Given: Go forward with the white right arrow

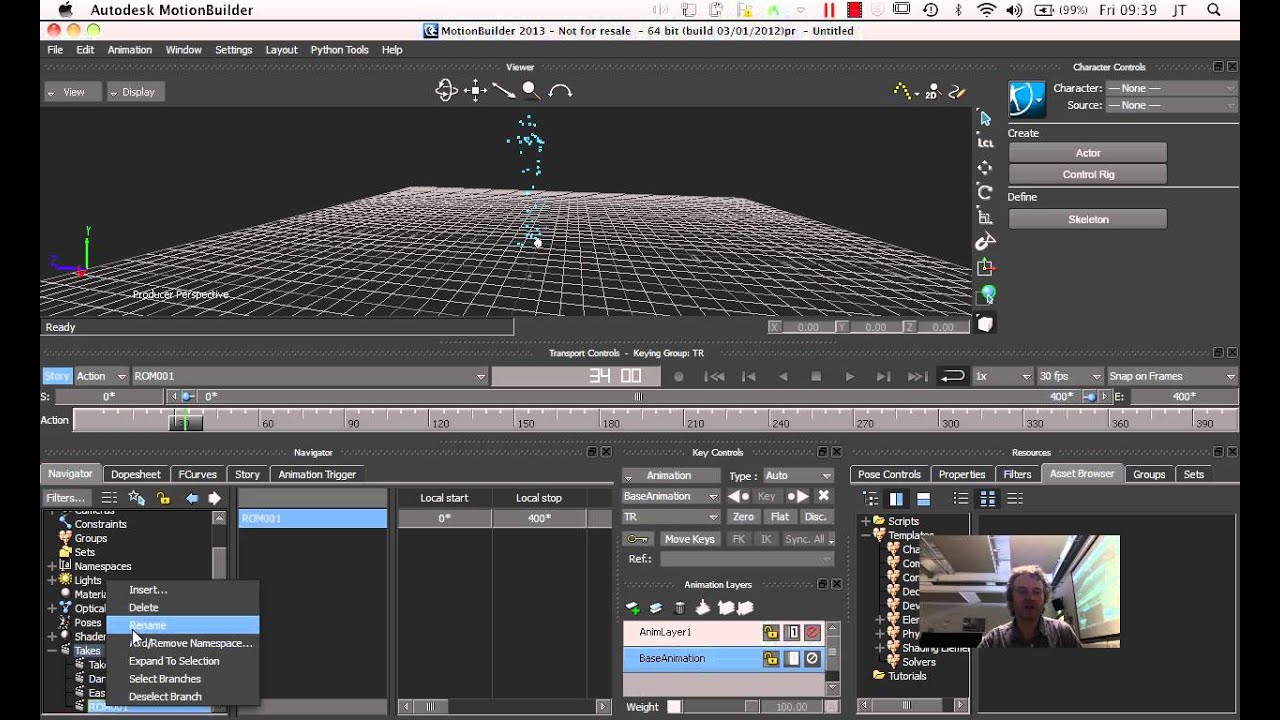Looking at the screenshot, I should point(214,498).
